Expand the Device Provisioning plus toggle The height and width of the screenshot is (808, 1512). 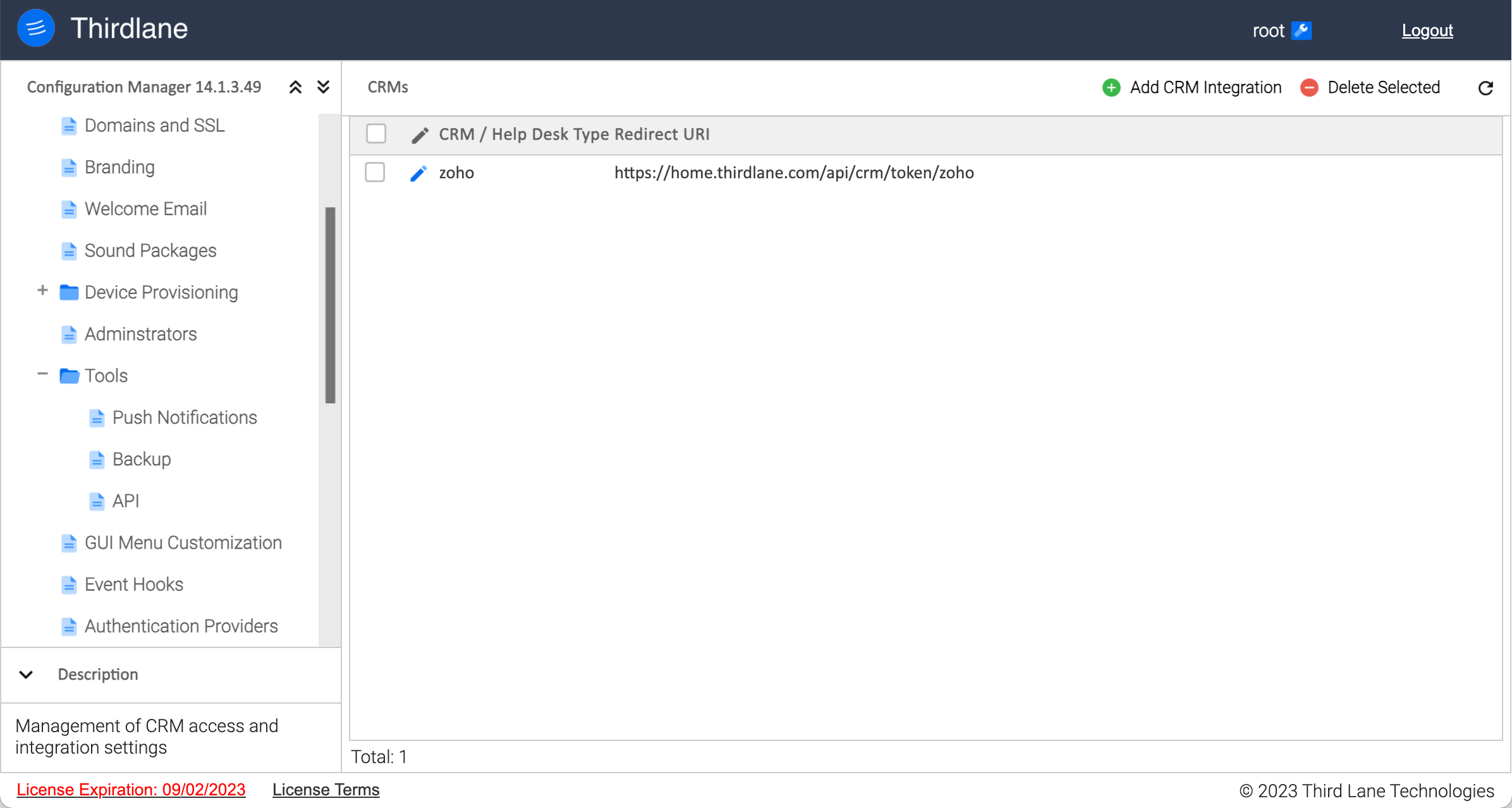click(42, 290)
